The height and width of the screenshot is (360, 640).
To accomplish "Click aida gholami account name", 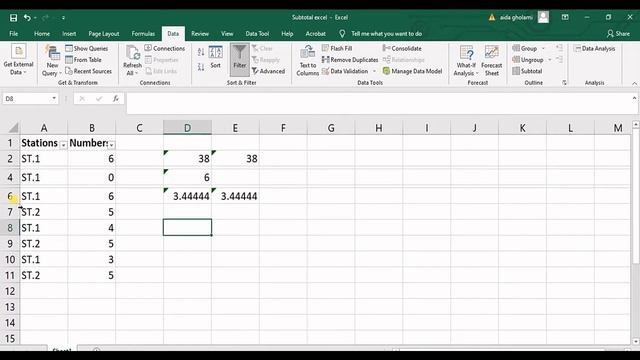I will coord(516,18).
